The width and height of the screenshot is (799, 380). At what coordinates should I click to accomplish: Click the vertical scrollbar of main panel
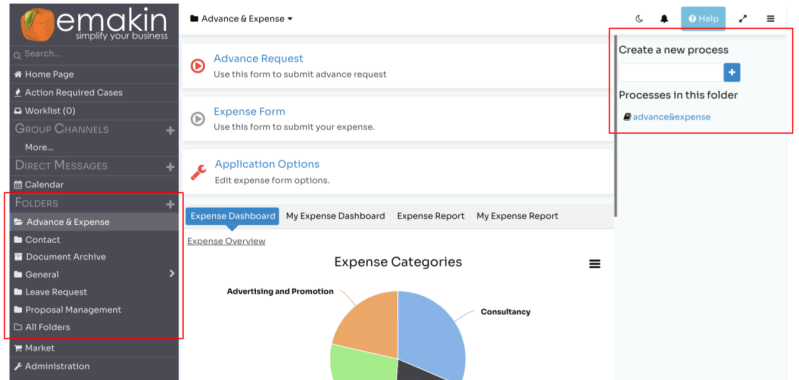(616, 126)
